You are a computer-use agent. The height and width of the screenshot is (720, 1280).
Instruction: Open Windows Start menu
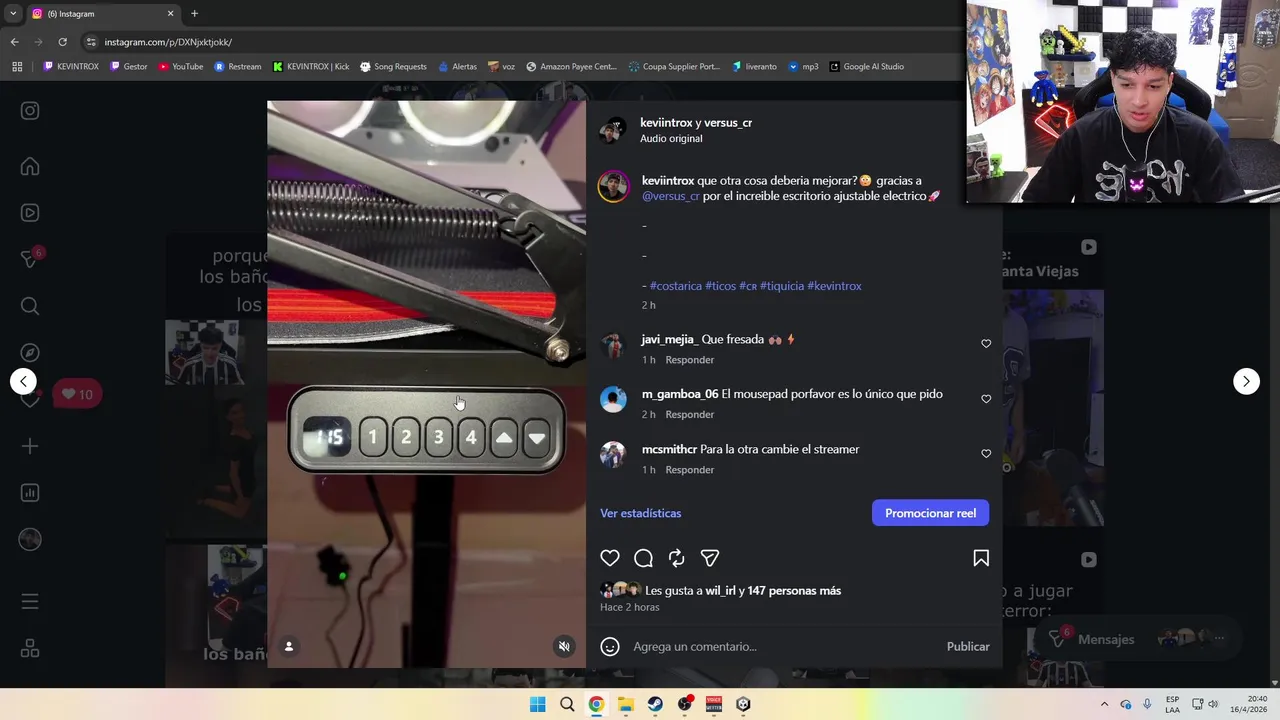pos(538,704)
